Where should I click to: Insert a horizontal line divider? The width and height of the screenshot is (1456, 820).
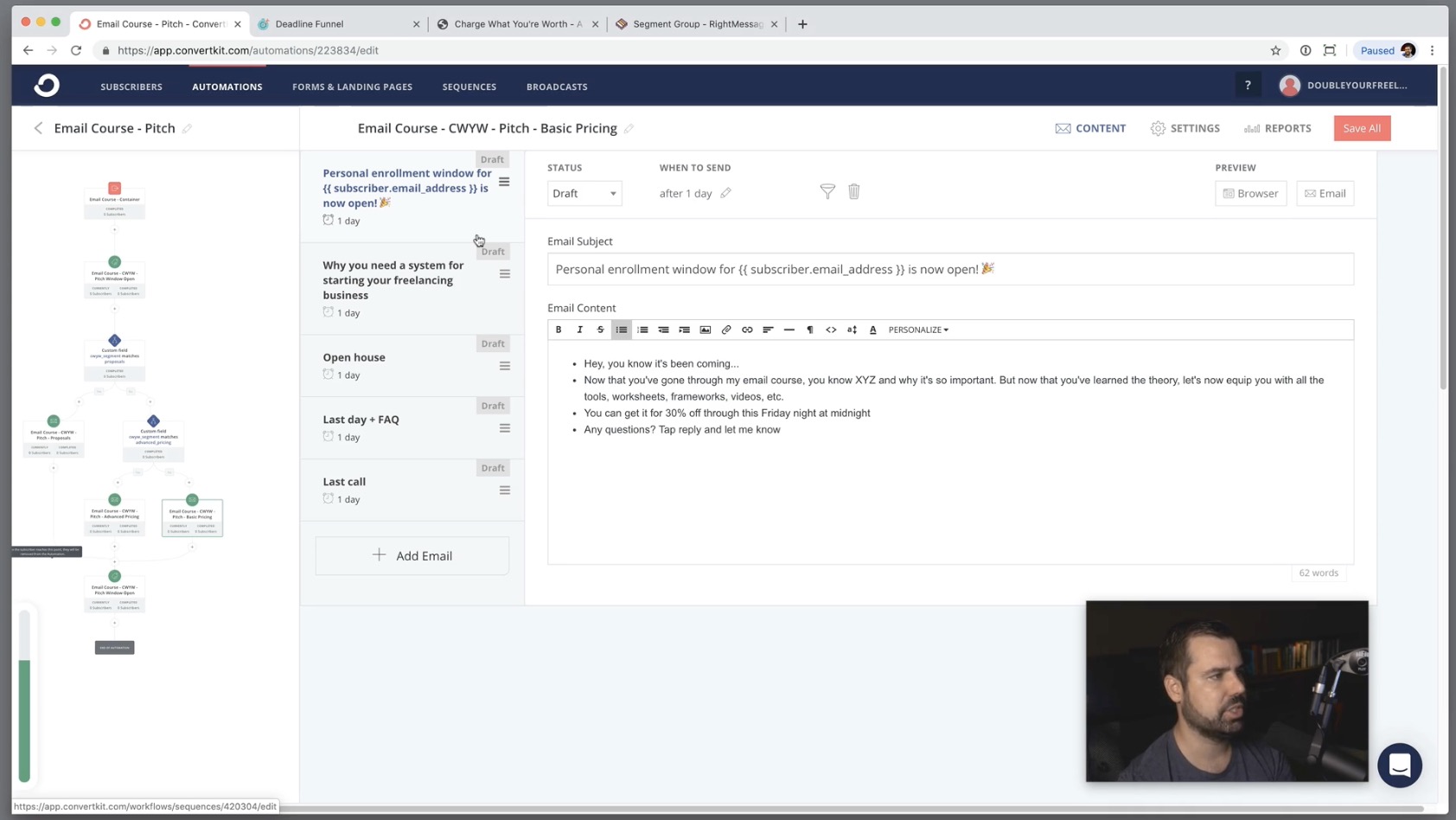point(789,330)
